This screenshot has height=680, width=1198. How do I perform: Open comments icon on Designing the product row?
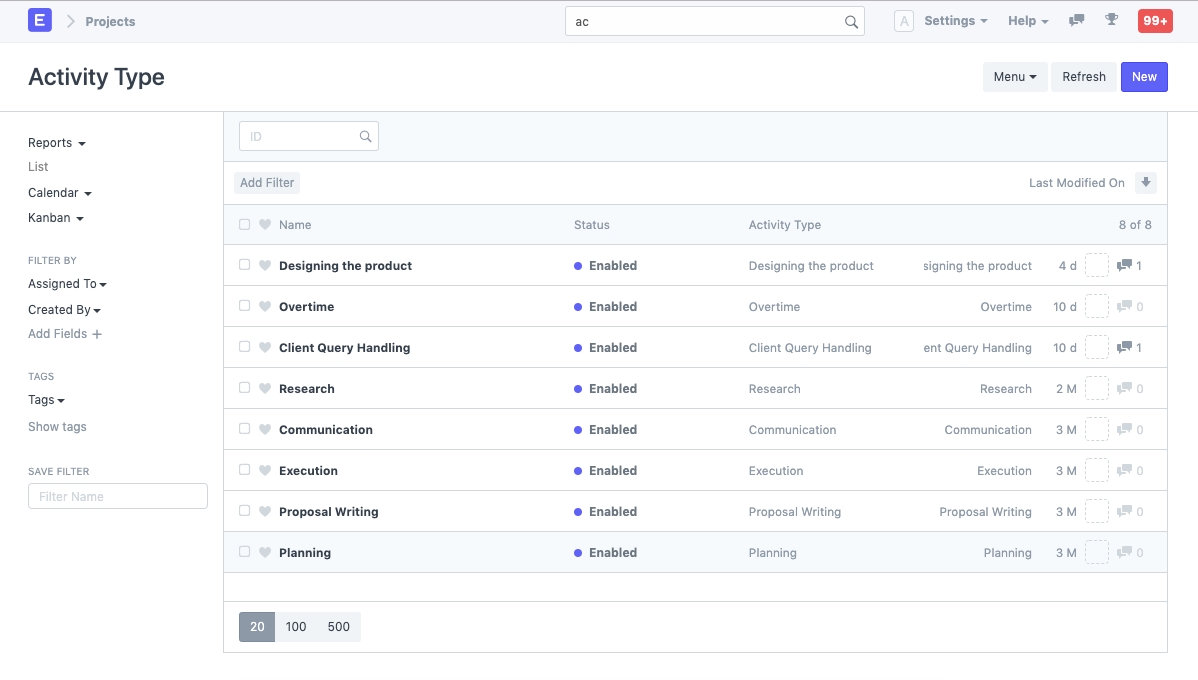(x=1124, y=266)
